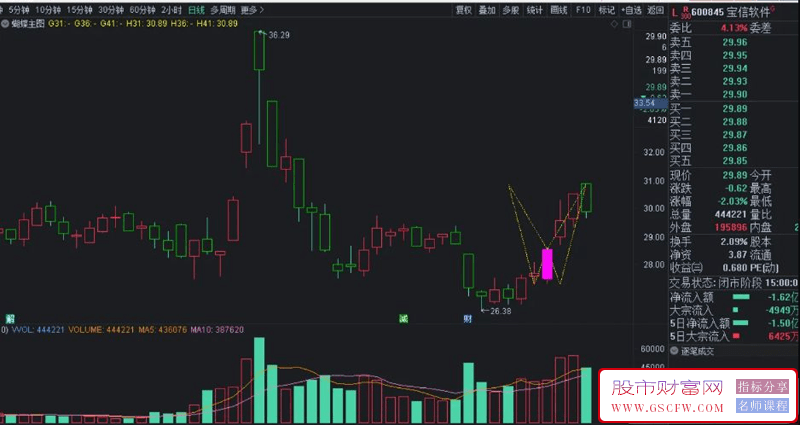This screenshot has height=425, width=800.
Task: Switch chart to 30分钟 period
Action: point(111,10)
